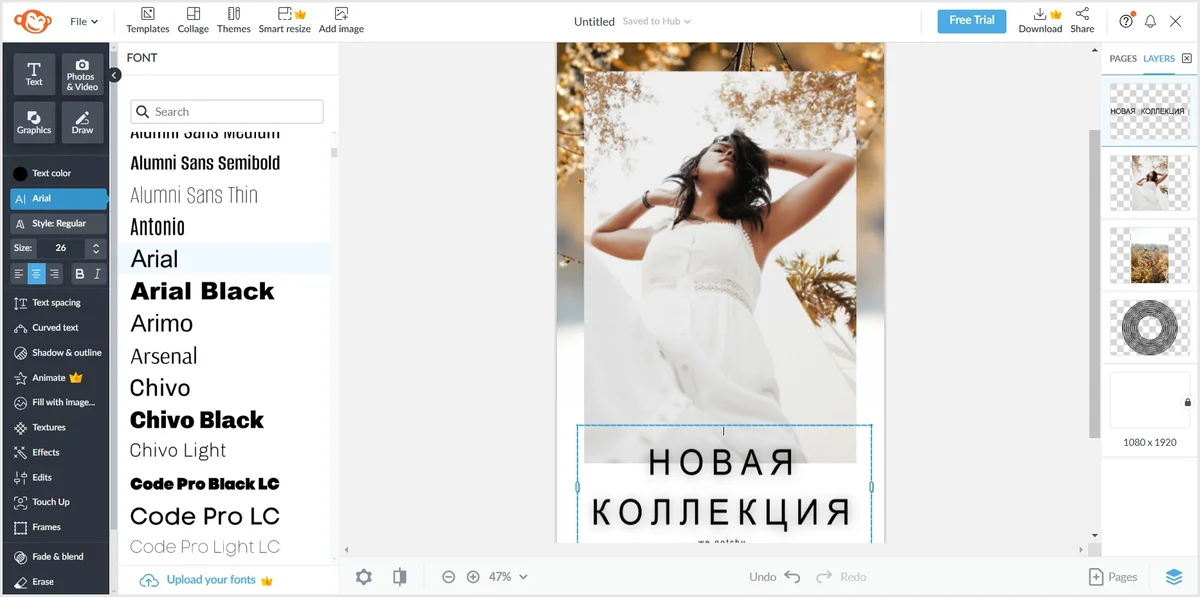Open the Collage tool

(x=193, y=20)
